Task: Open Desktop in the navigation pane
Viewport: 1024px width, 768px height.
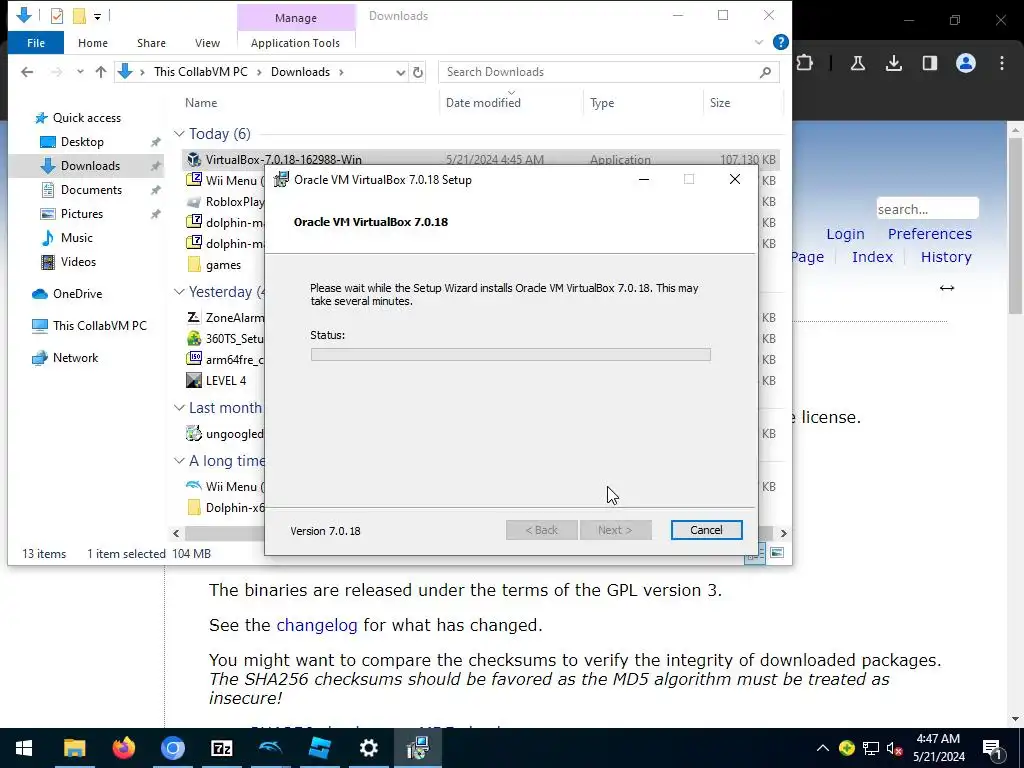Action: 81,142
